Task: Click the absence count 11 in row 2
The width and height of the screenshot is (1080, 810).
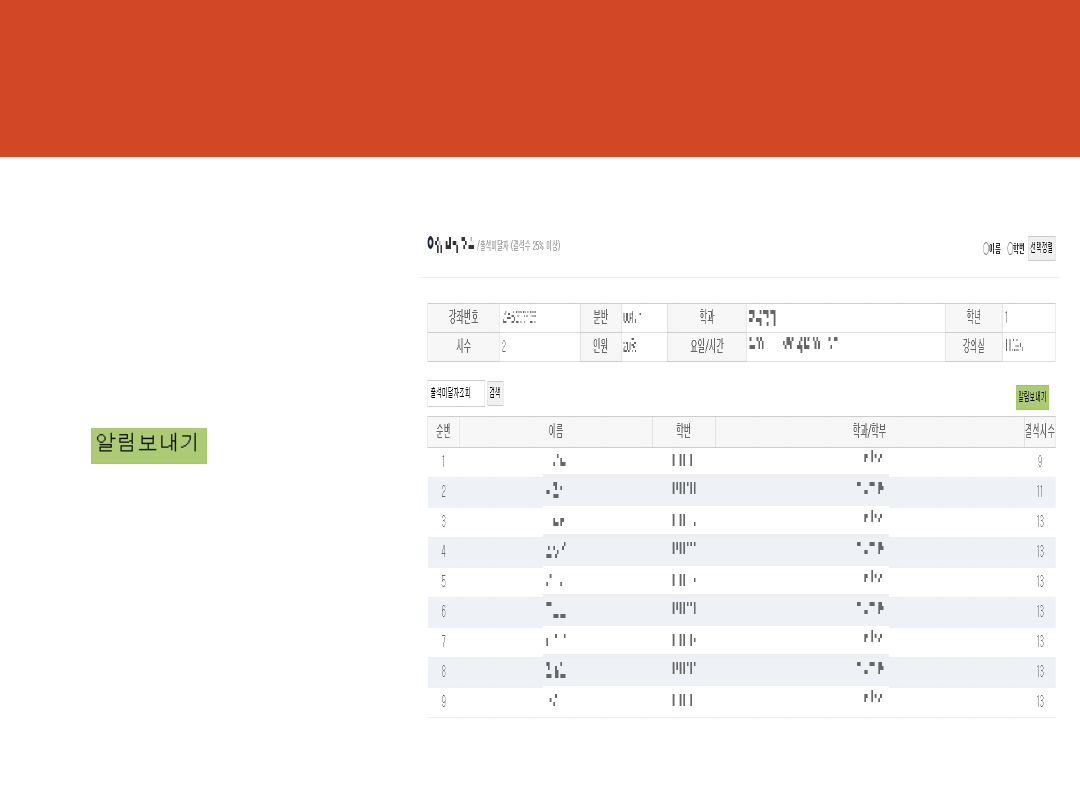Action: (1040, 491)
